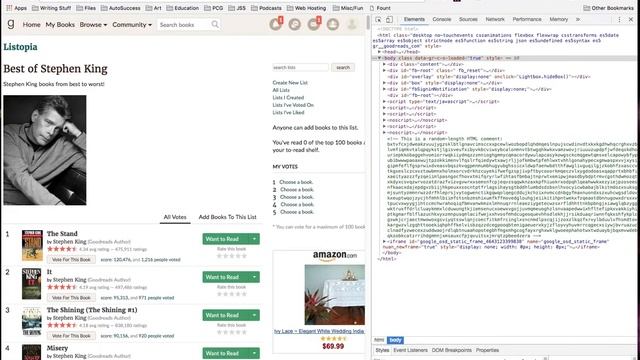Show more DevTools tabs chevron

tap(578, 19)
